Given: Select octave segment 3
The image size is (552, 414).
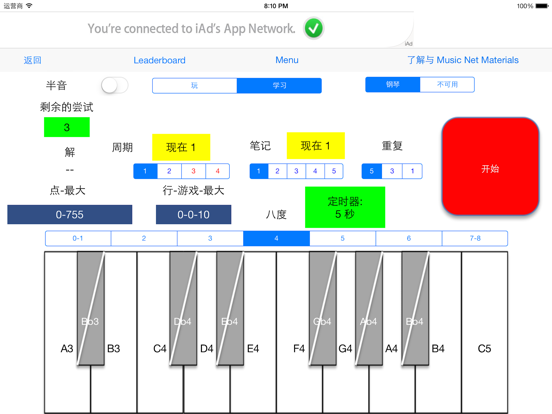Looking at the screenshot, I should (210, 238).
